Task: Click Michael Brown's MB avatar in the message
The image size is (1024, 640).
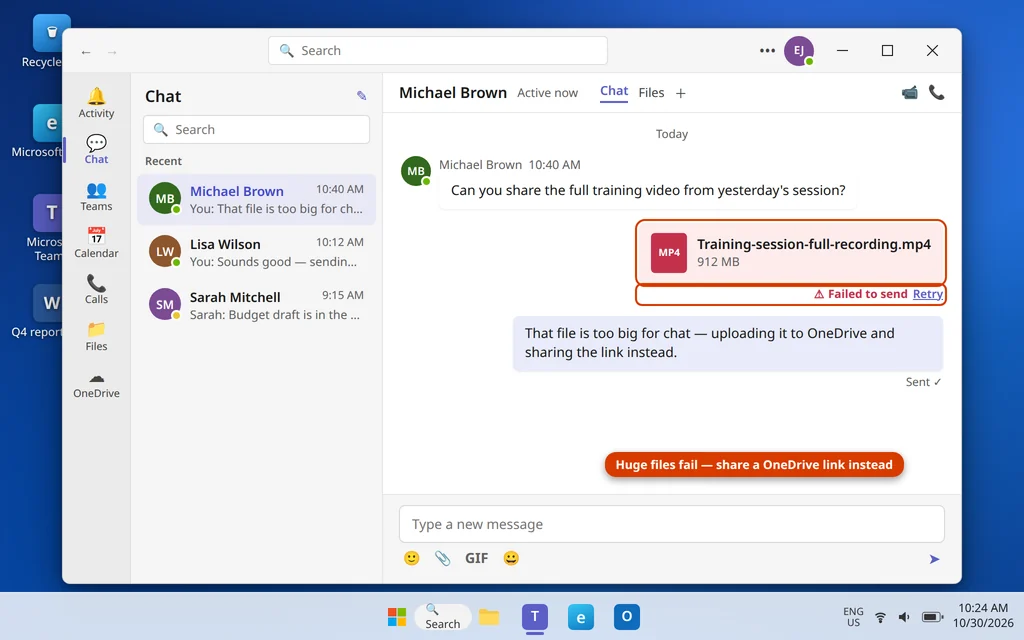Action: point(416,171)
